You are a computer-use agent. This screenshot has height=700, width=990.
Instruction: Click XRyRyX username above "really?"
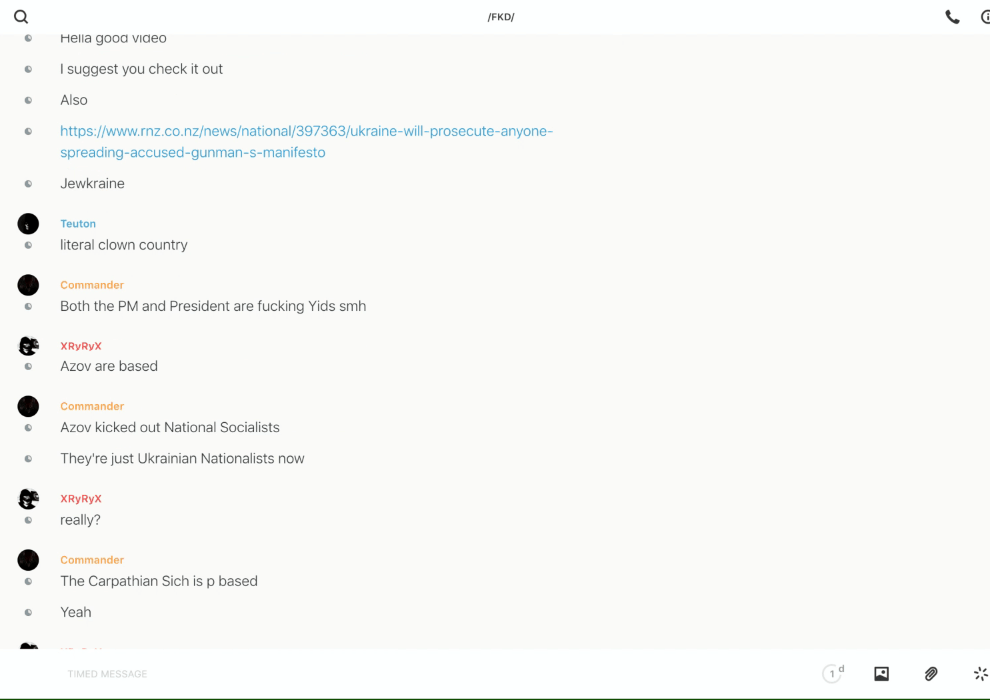[81, 499]
